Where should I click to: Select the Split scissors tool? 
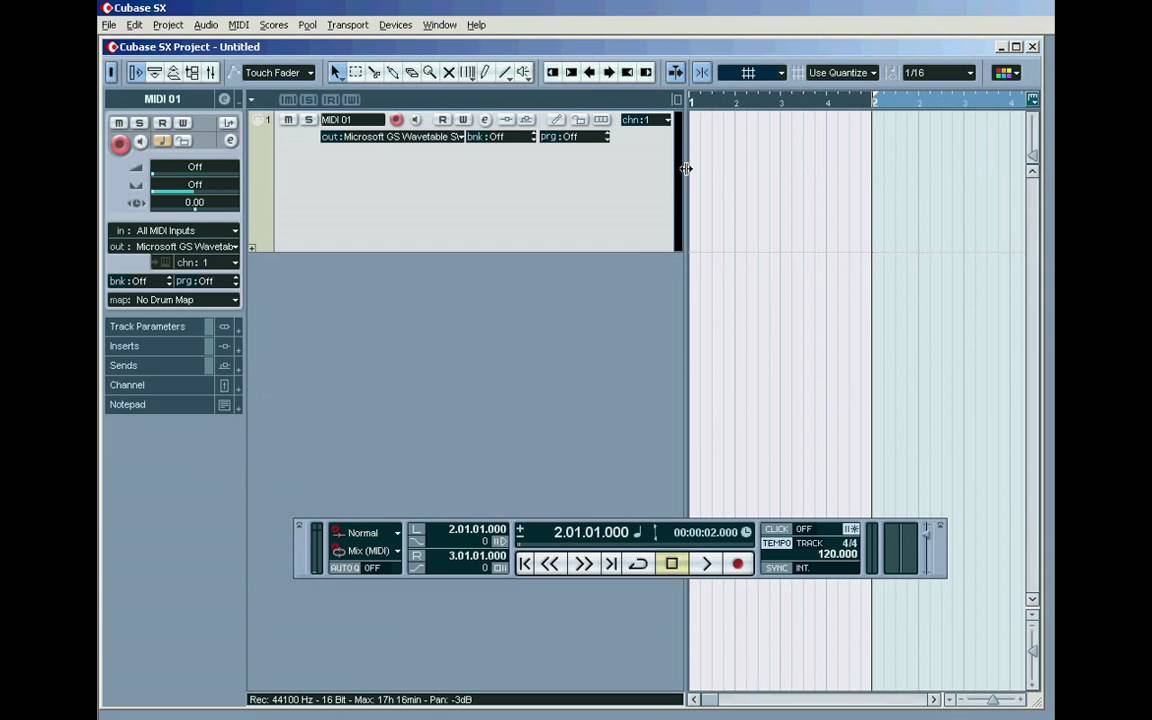click(x=374, y=73)
